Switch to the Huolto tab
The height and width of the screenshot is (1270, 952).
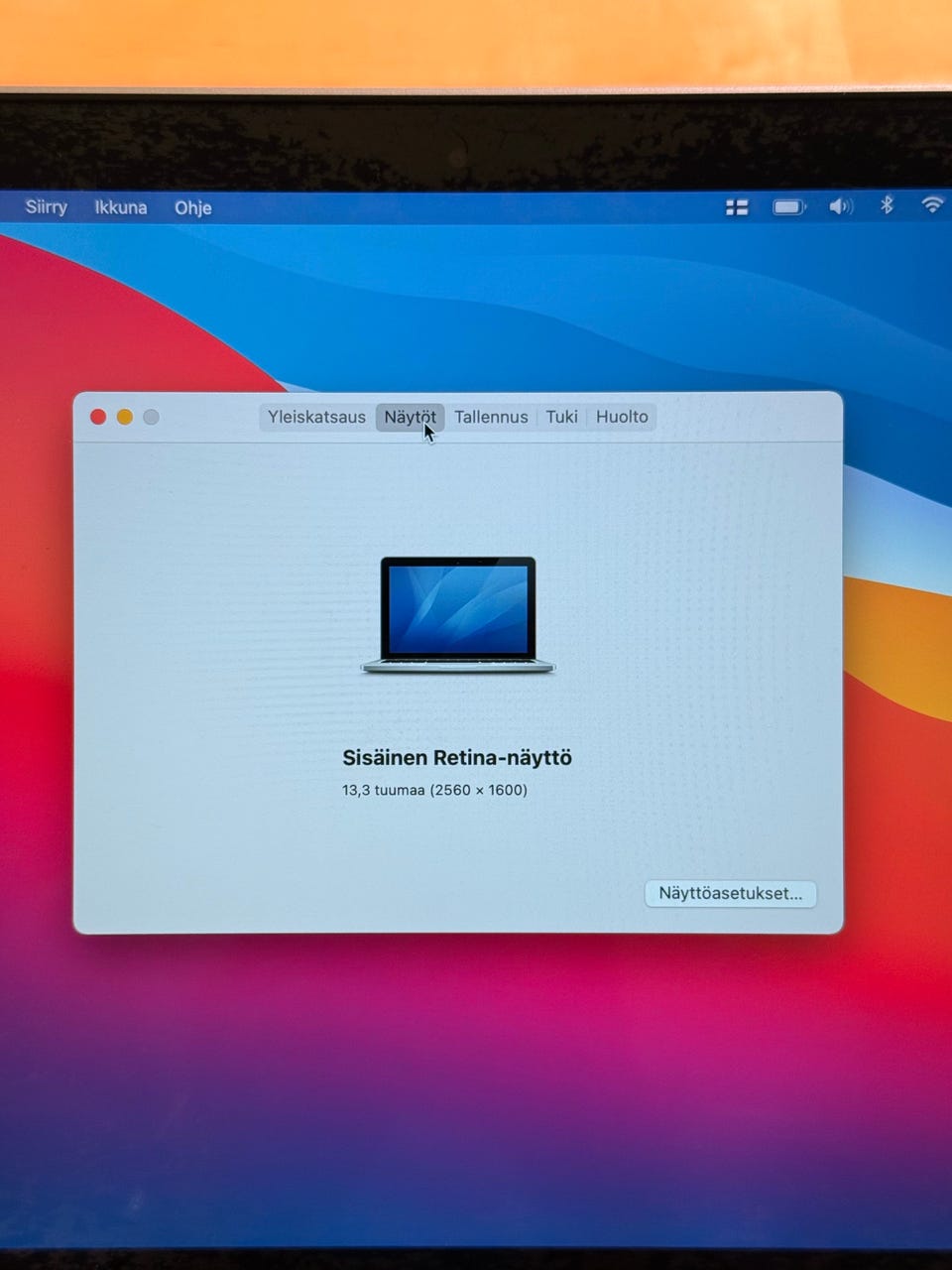pyautogui.click(x=622, y=418)
